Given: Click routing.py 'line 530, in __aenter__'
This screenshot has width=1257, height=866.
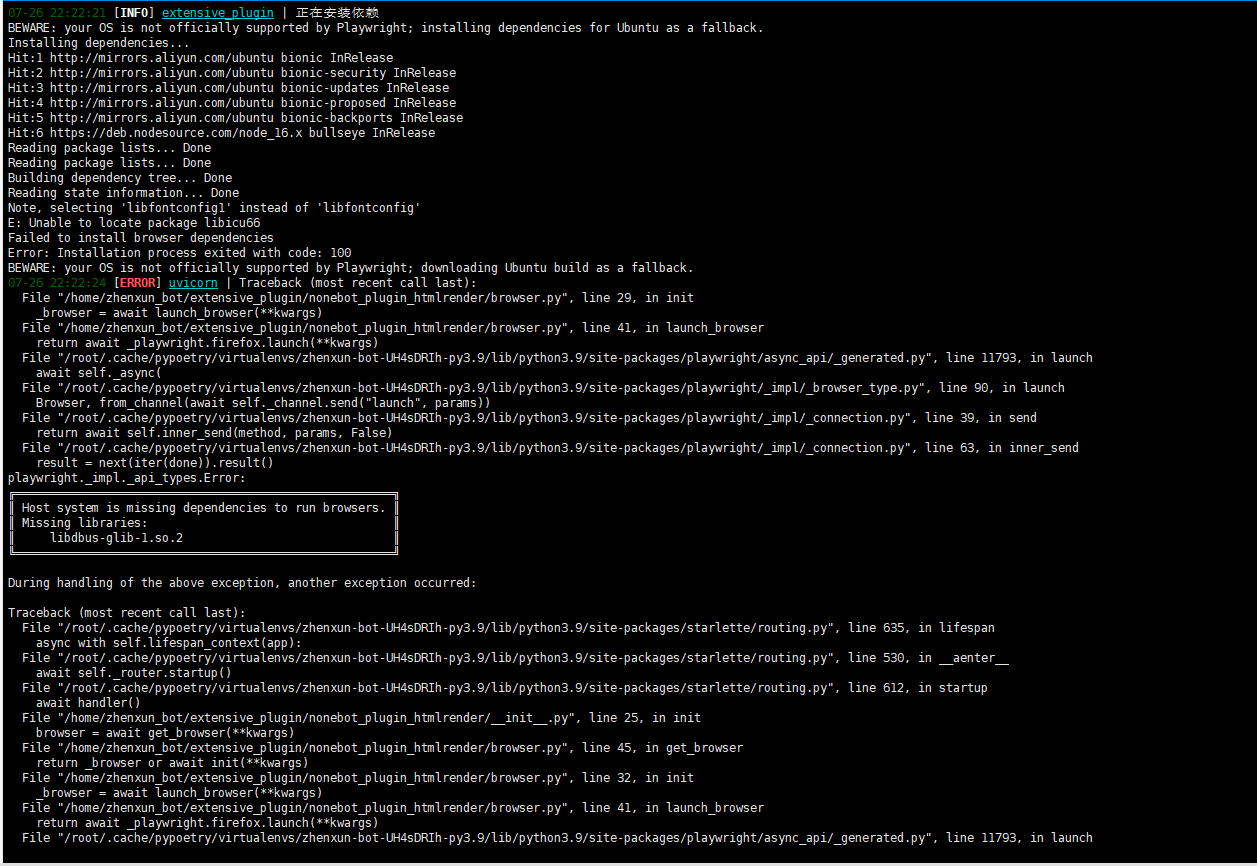Looking at the screenshot, I should 515,658.
